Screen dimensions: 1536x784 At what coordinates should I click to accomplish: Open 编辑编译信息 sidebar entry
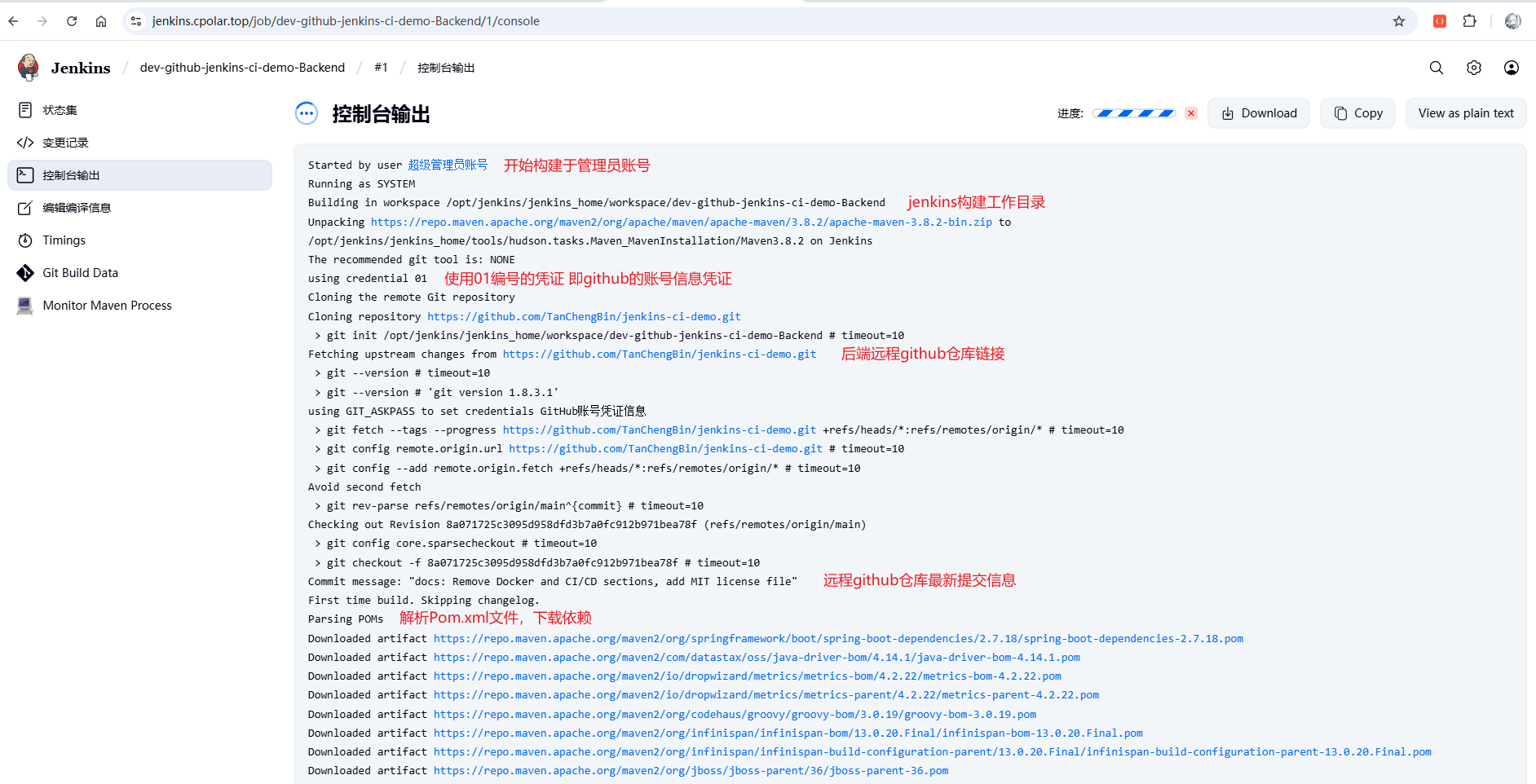pyautogui.click(x=139, y=208)
